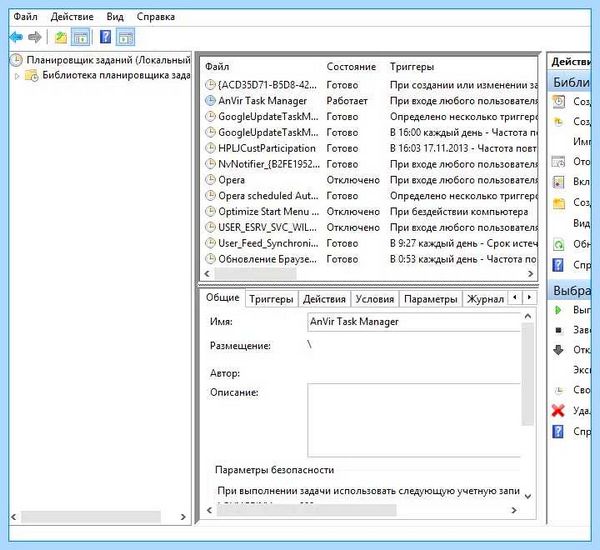Viewport: 600px width, 550px height.
Task: Click details pane vertical scrollbar up arrow
Action: [x=528, y=316]
